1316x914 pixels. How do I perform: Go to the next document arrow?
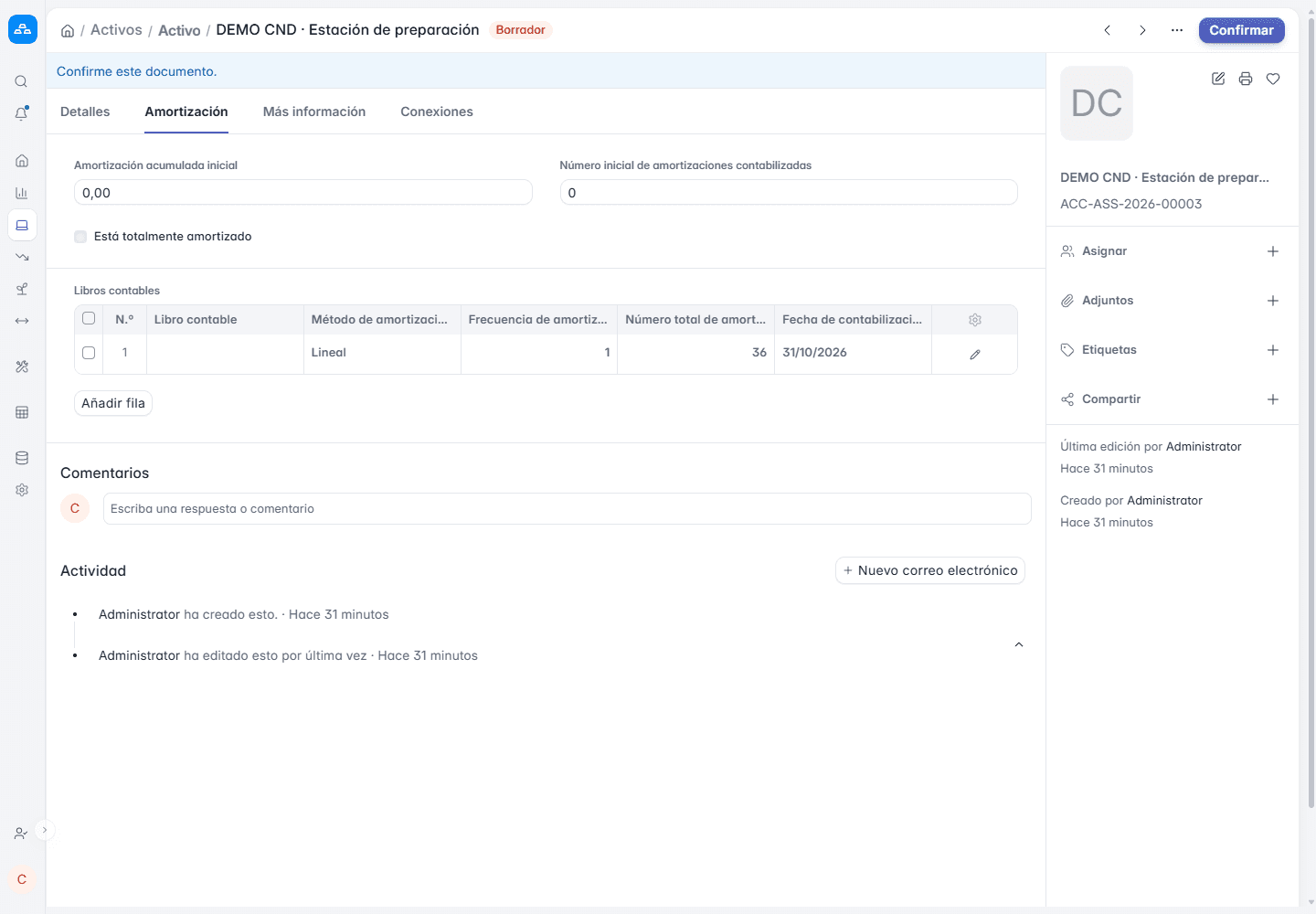[1142, 30]
